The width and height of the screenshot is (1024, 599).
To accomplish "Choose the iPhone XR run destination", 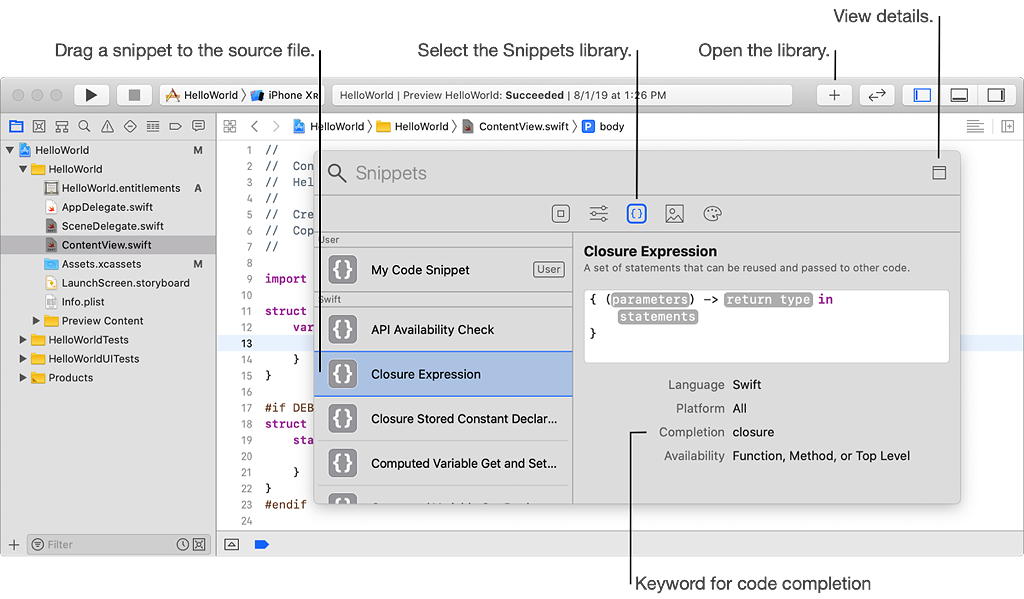I will point(285,95).
